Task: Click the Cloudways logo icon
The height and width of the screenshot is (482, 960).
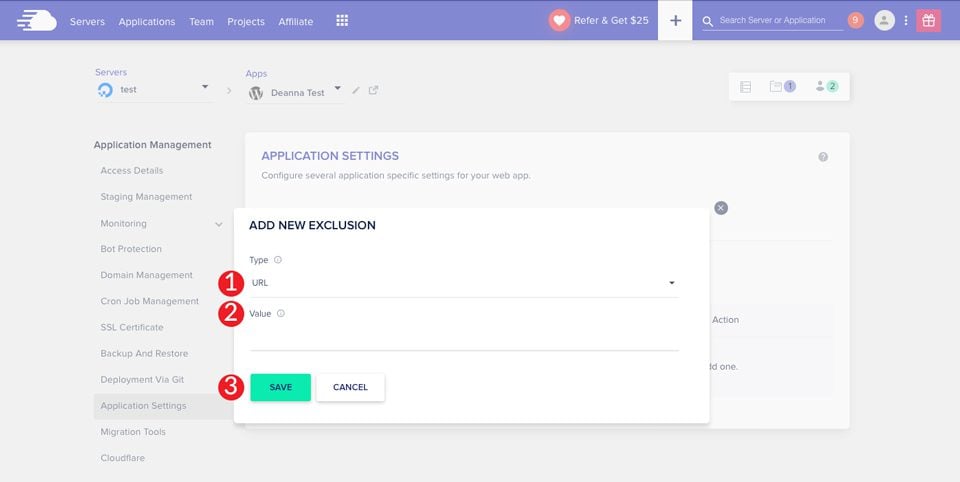Action: click(37, 21)
